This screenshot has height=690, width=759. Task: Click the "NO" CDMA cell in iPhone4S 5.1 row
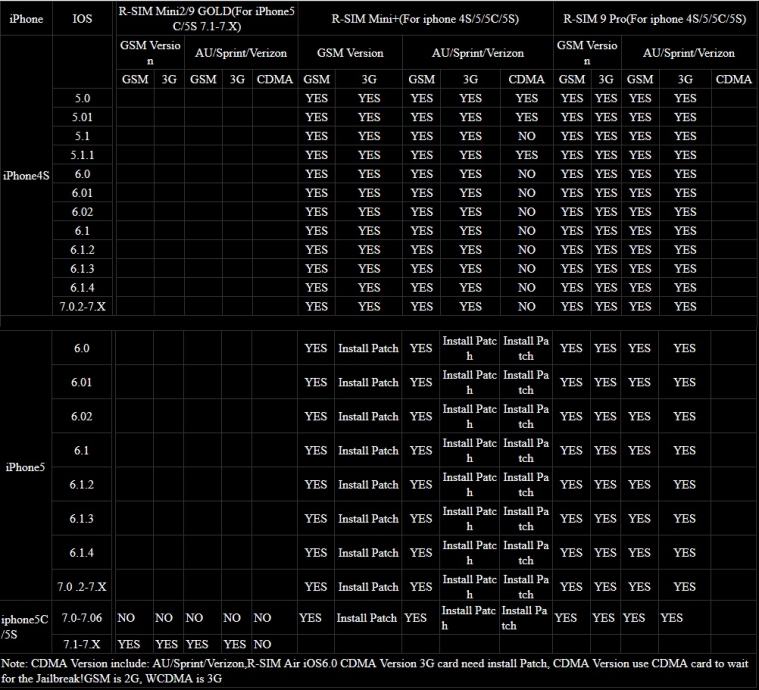(527, 136)
